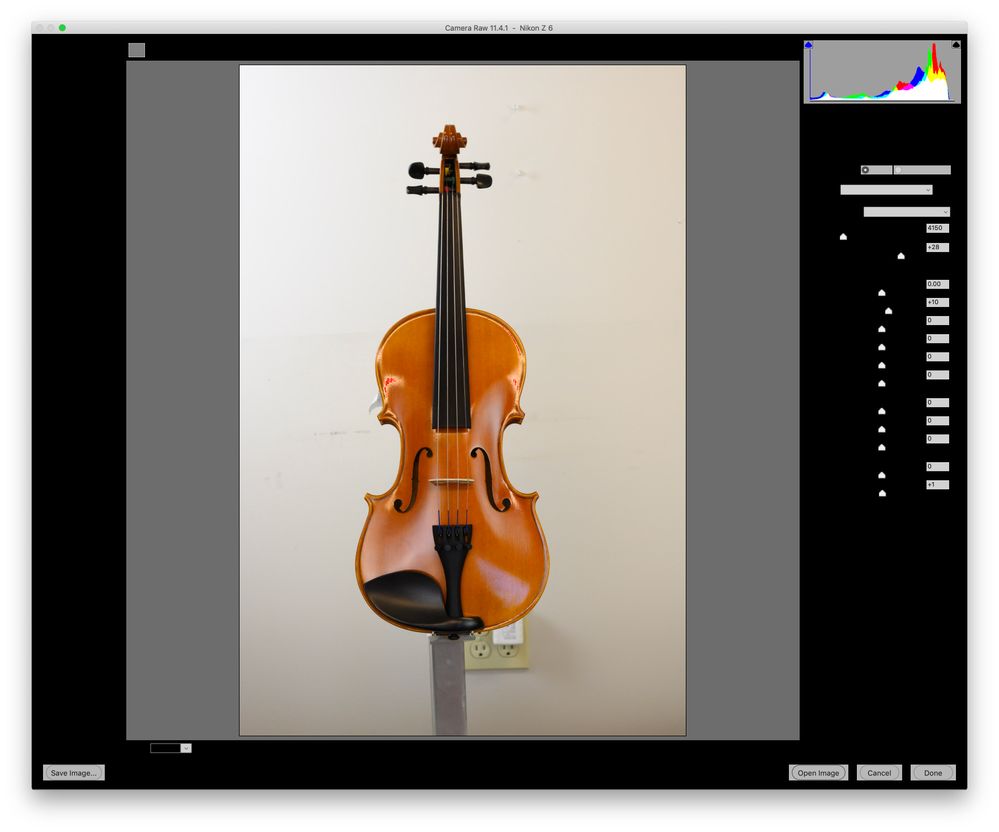The width and height of the screenshot is (999, 832).
Task: Open the camera profile dropdown below White Balance
Action: coord(905,211)
